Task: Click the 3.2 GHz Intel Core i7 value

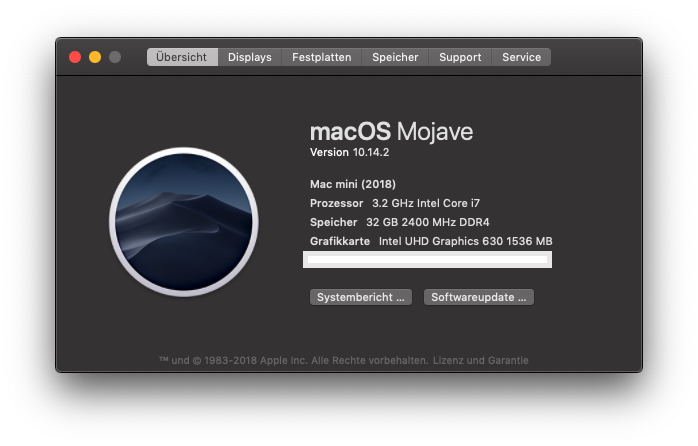Action: [426, 203]
